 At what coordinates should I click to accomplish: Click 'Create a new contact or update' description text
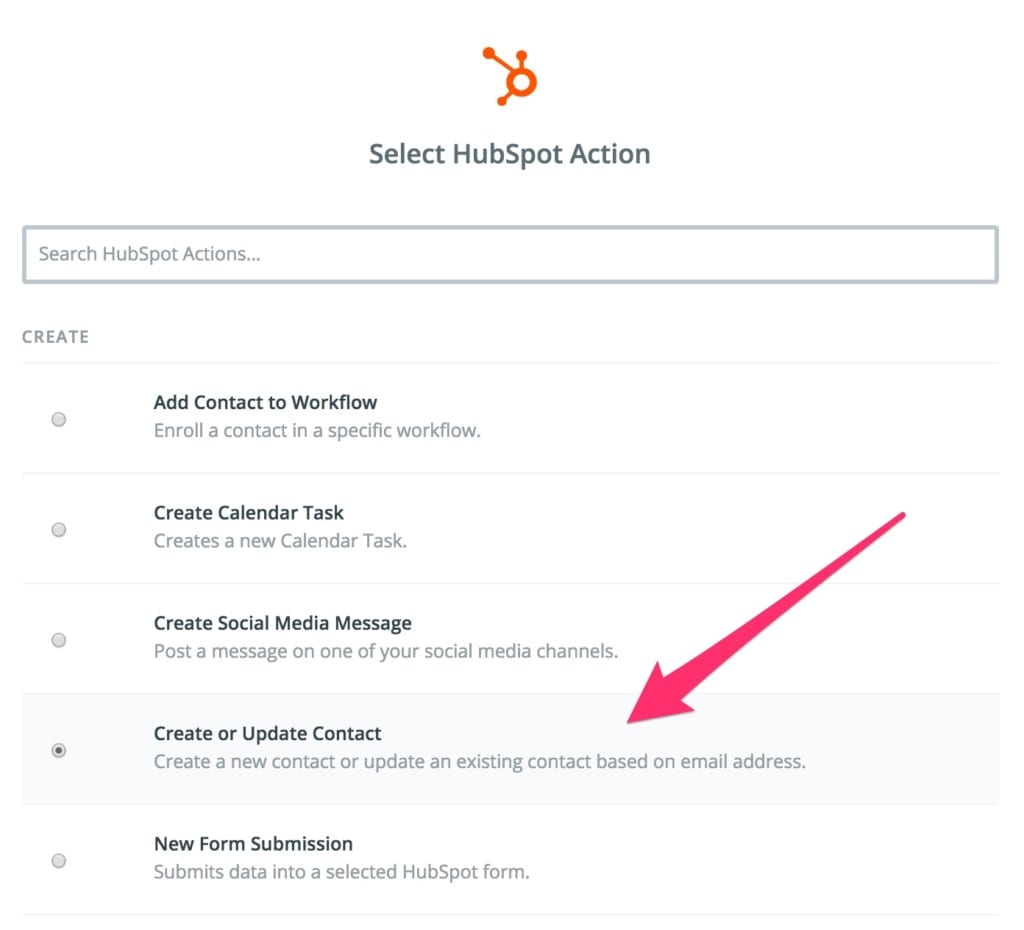click(x=479, y=762)
